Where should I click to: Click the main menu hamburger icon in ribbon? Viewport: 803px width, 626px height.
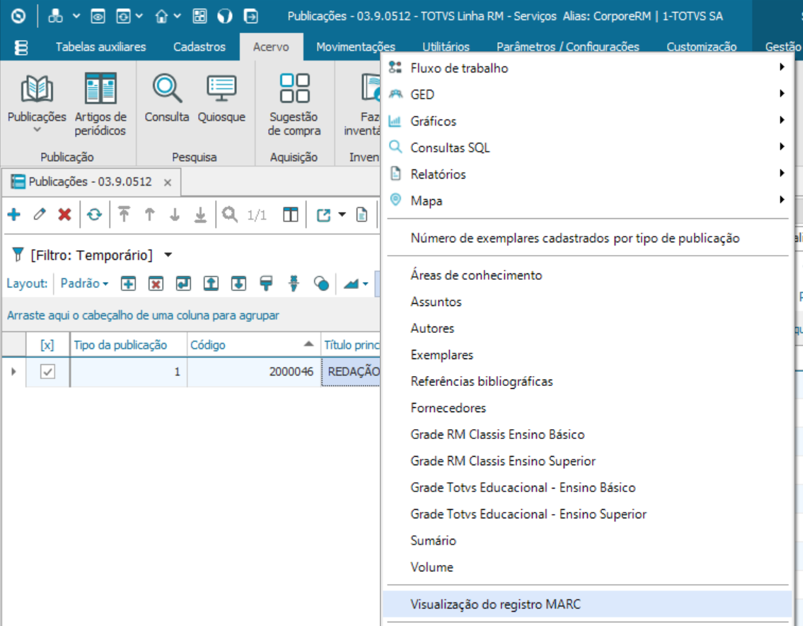click(x=21, y=48)
